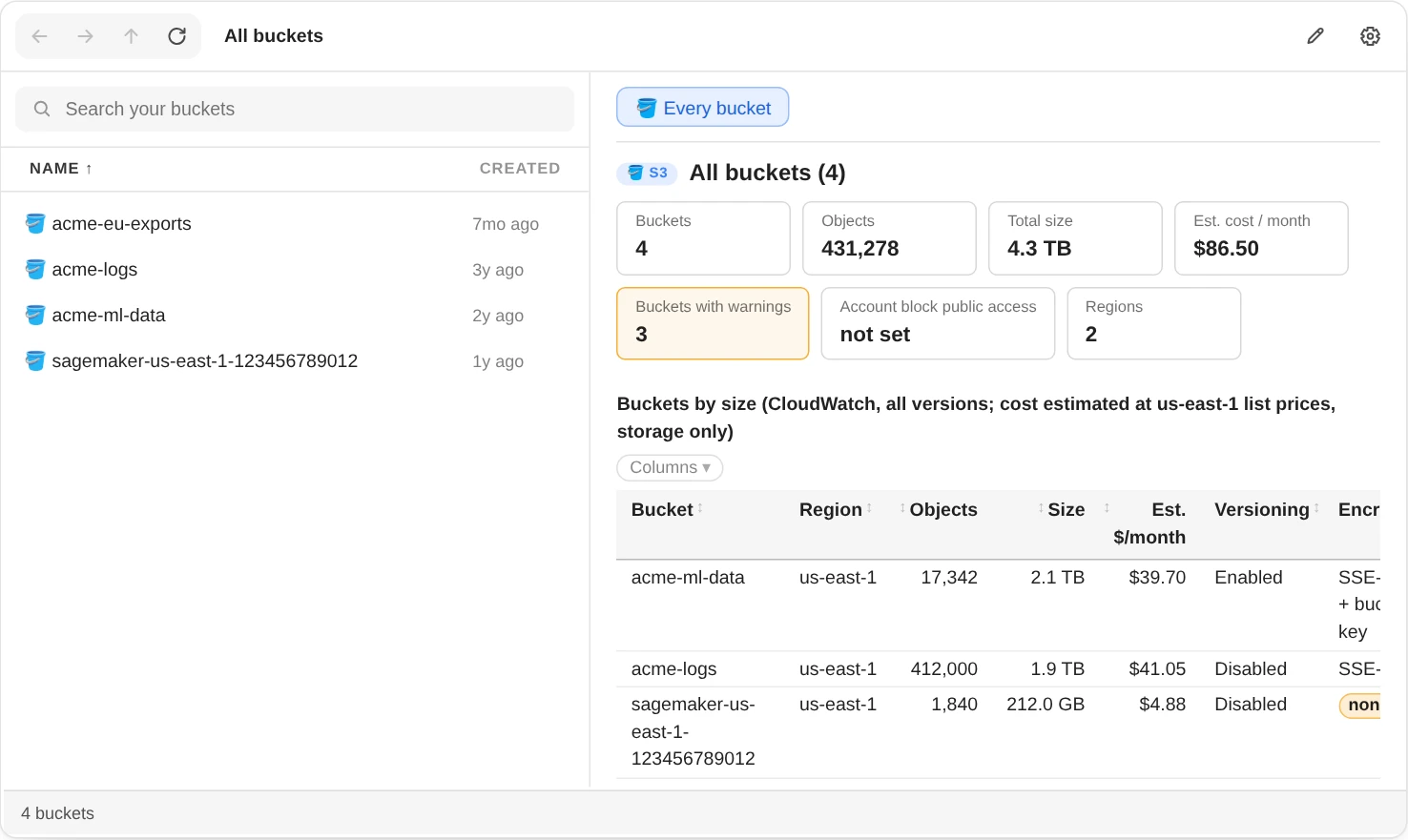Click the bucket icon beside acme-logs in the list
Viewport: 1408px width, 840px height.
[x=35, y=270]
